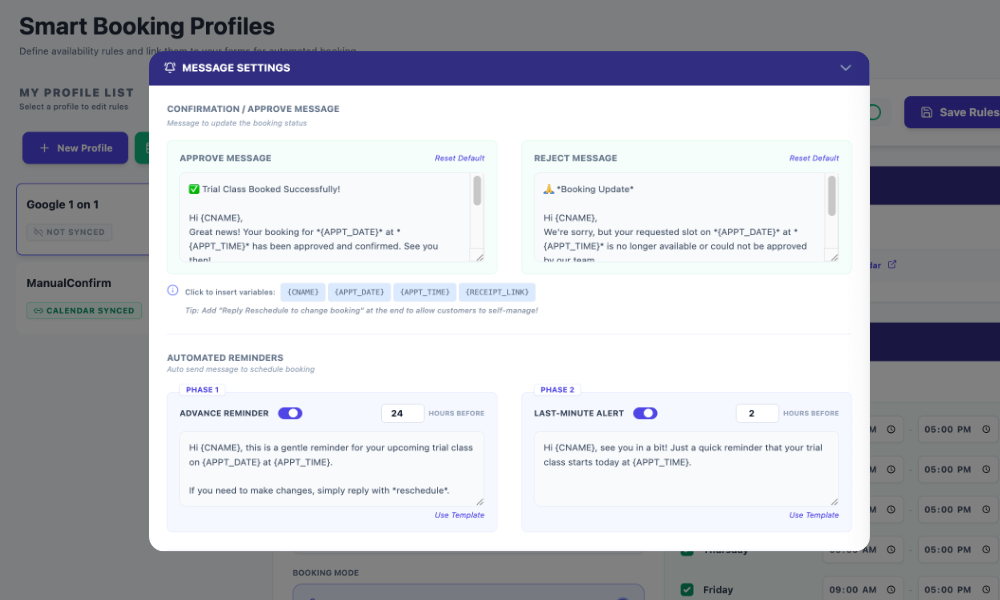
Task: Click the Friday 09:00 AM start time
Action: [x=863, y=590]
